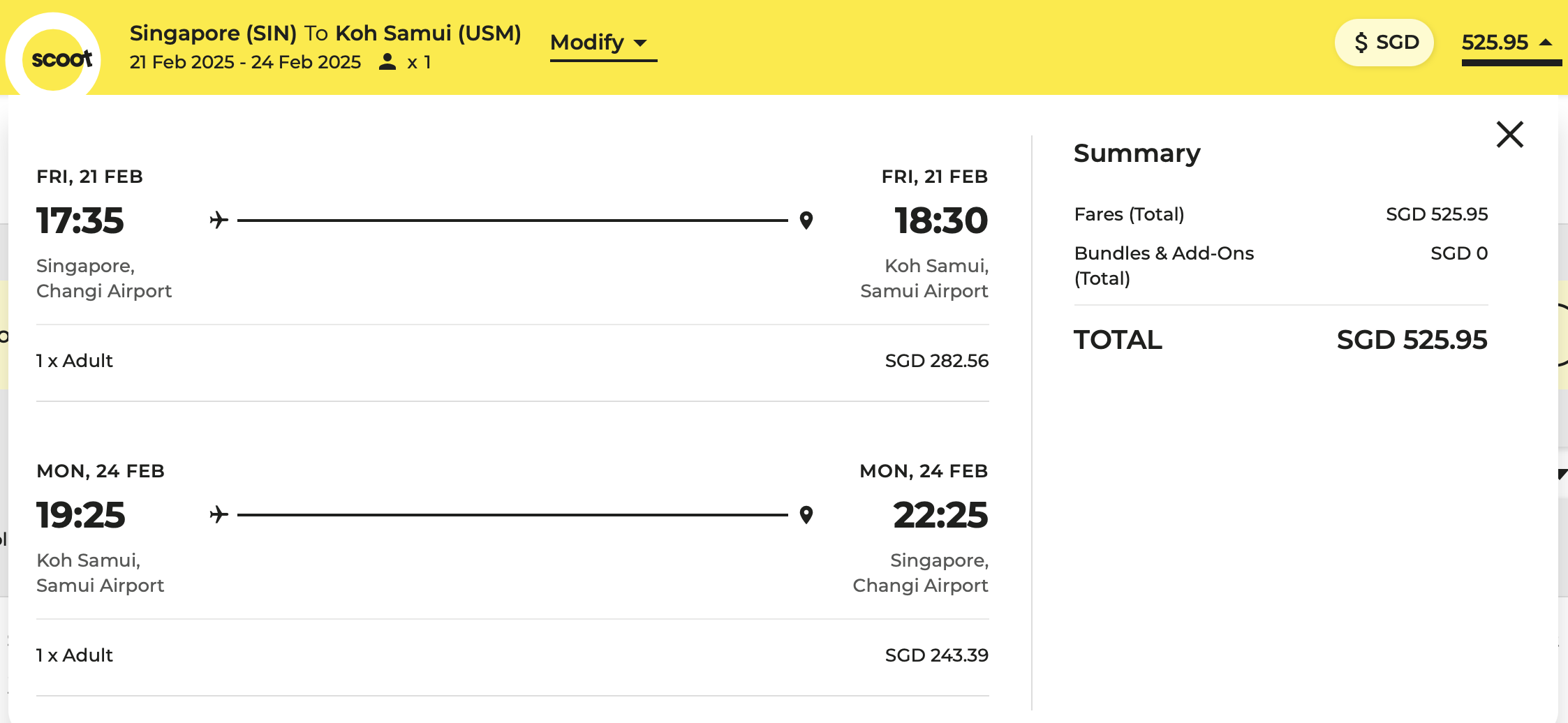This screenshot has width=1568, height=723.
Task: Click the up arrow next to 525.95
Action: tap(1546, 43)
